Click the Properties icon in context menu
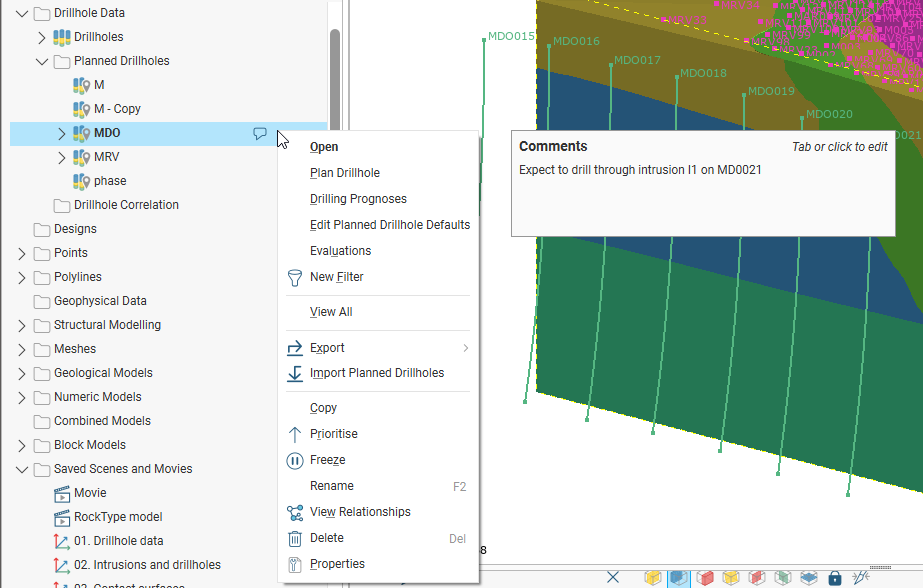923x588 pixels. pos(295,564)
